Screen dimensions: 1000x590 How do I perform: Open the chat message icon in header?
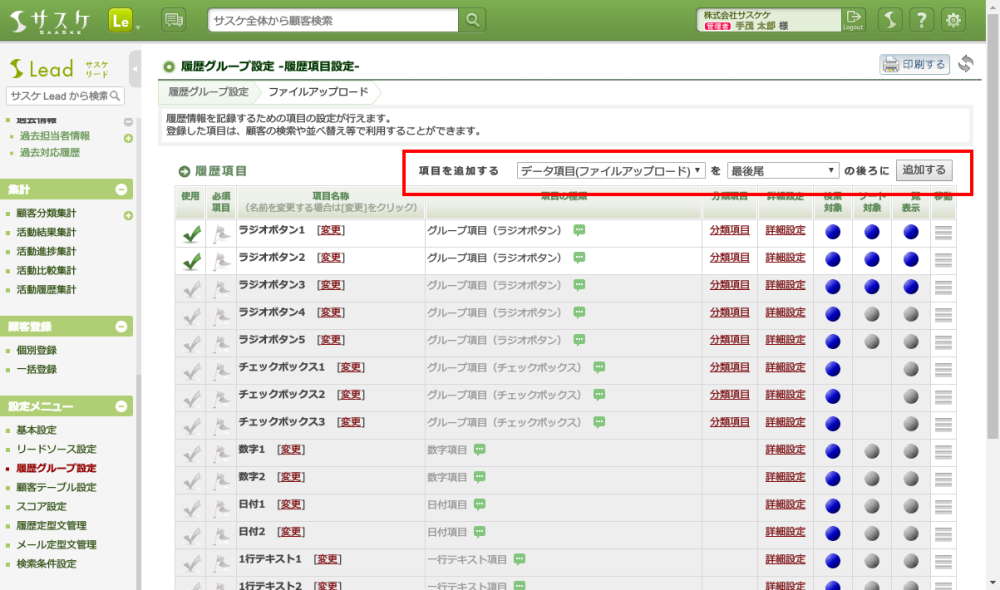[x=173, y=20]
